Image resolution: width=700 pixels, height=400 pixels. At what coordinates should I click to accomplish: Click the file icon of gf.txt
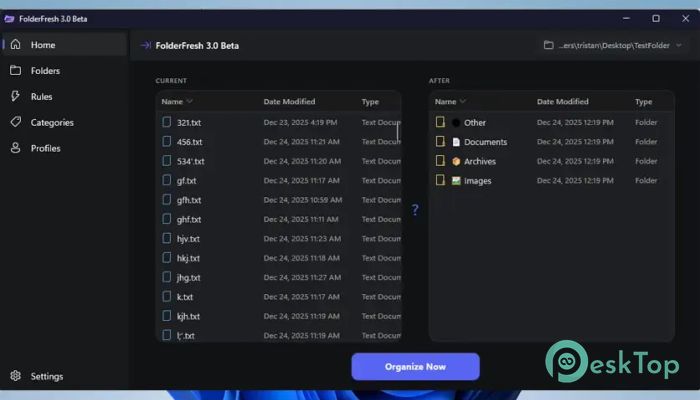167,180
